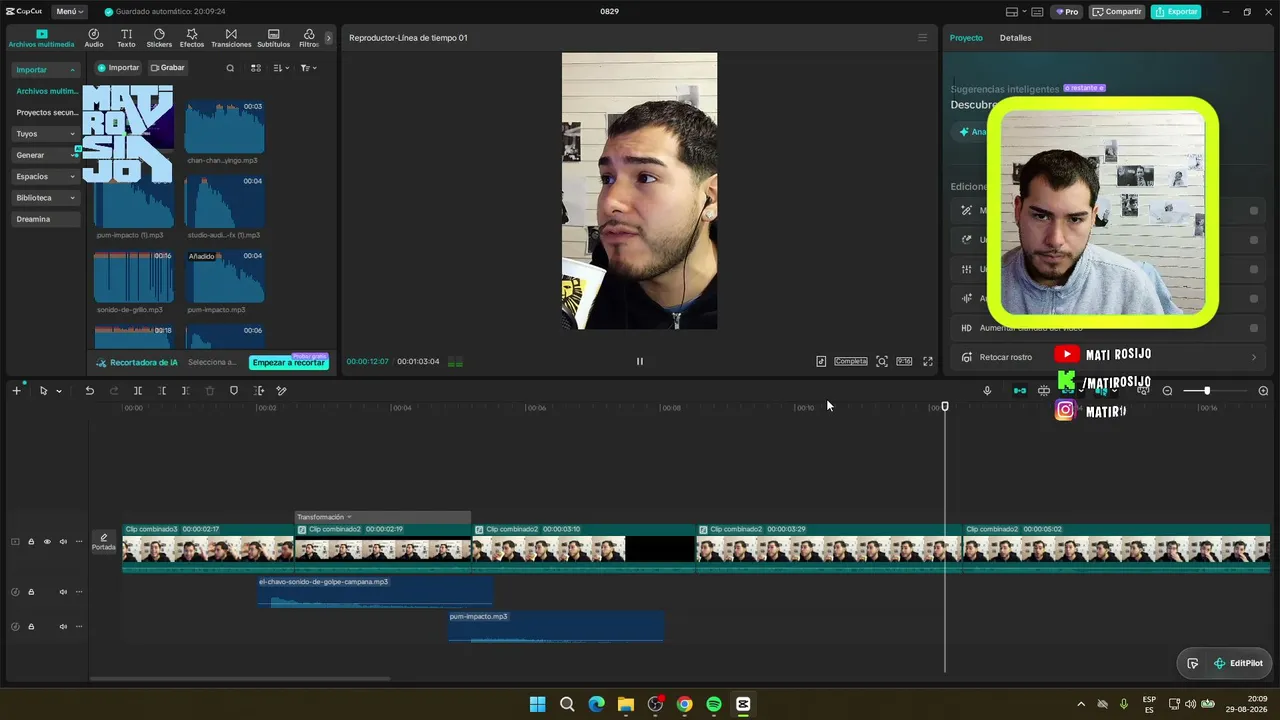Click the timeline add (plus) icon

coord(16,391)
